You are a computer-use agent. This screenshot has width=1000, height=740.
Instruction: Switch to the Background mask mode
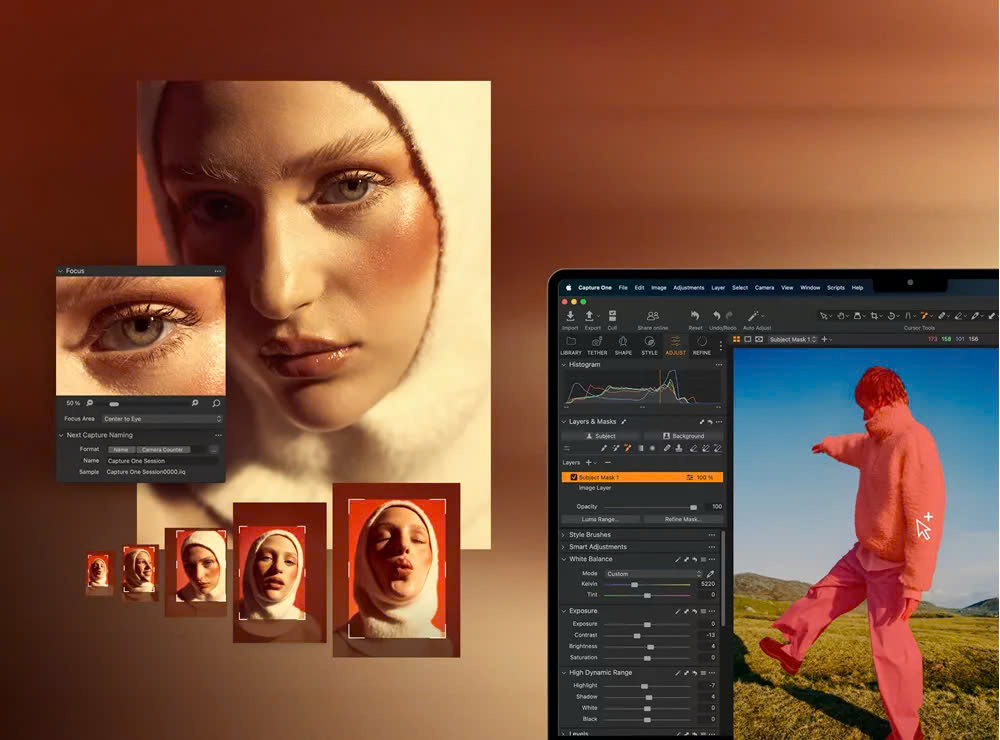pos(688,436)
